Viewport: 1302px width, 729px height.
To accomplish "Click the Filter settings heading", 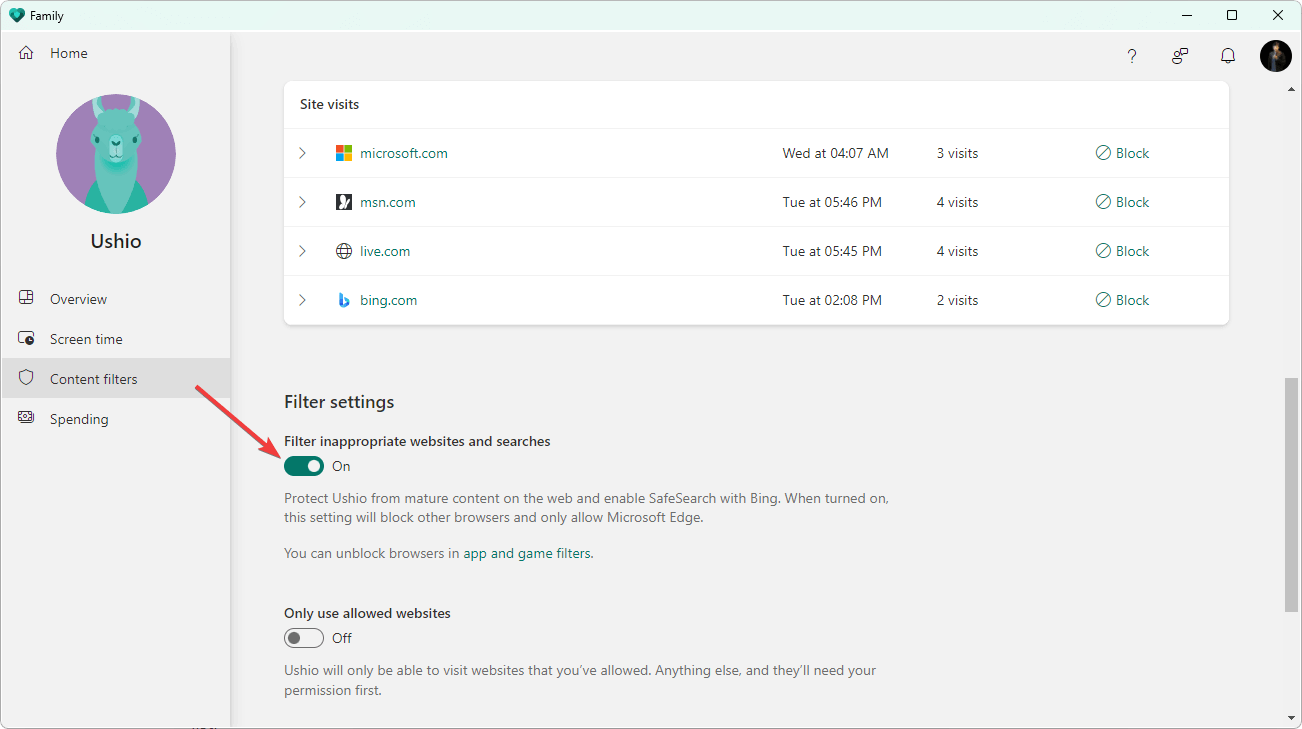I will 339,402.
